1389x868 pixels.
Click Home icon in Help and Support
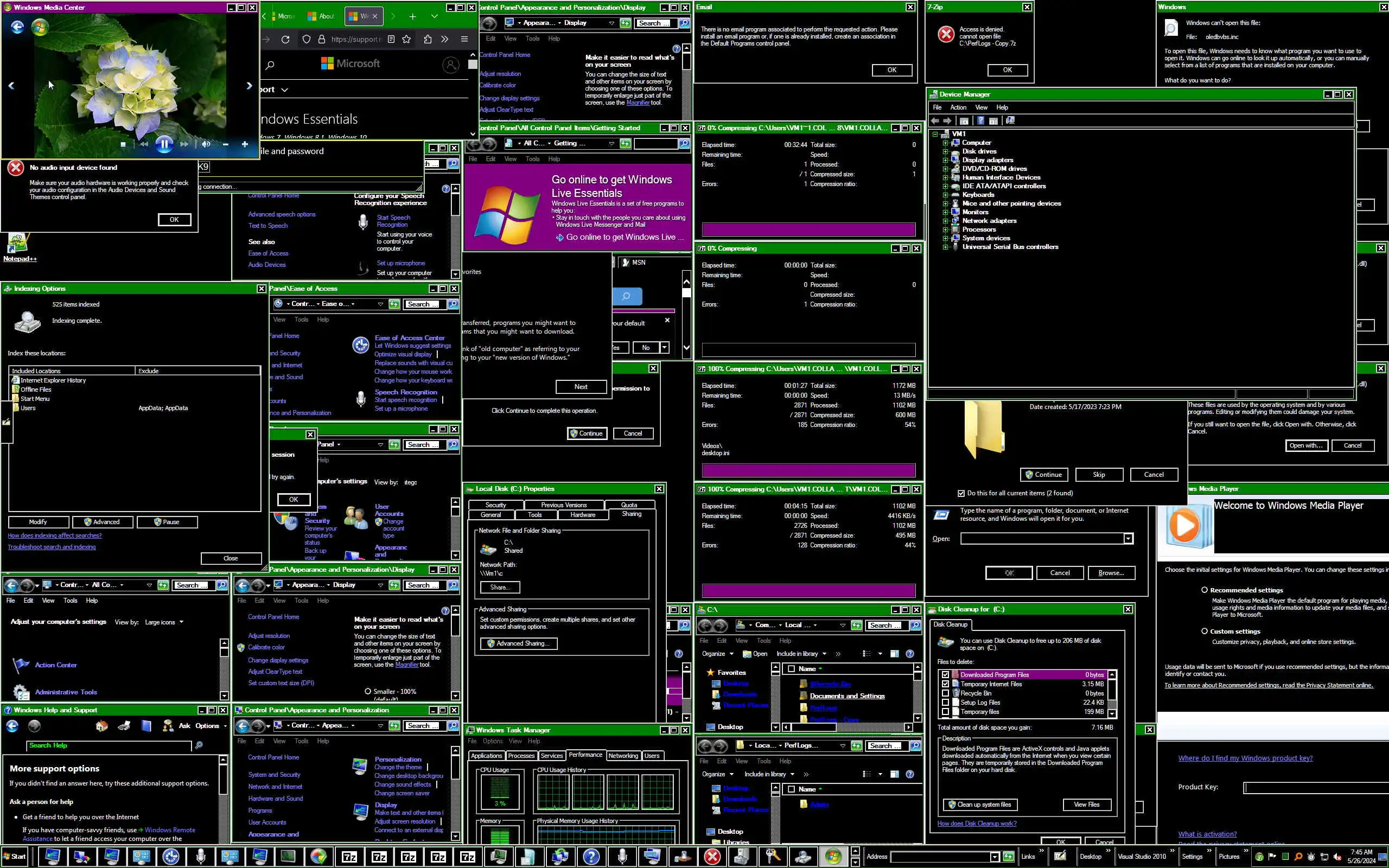pyautogui.click(x=101, y=726)
